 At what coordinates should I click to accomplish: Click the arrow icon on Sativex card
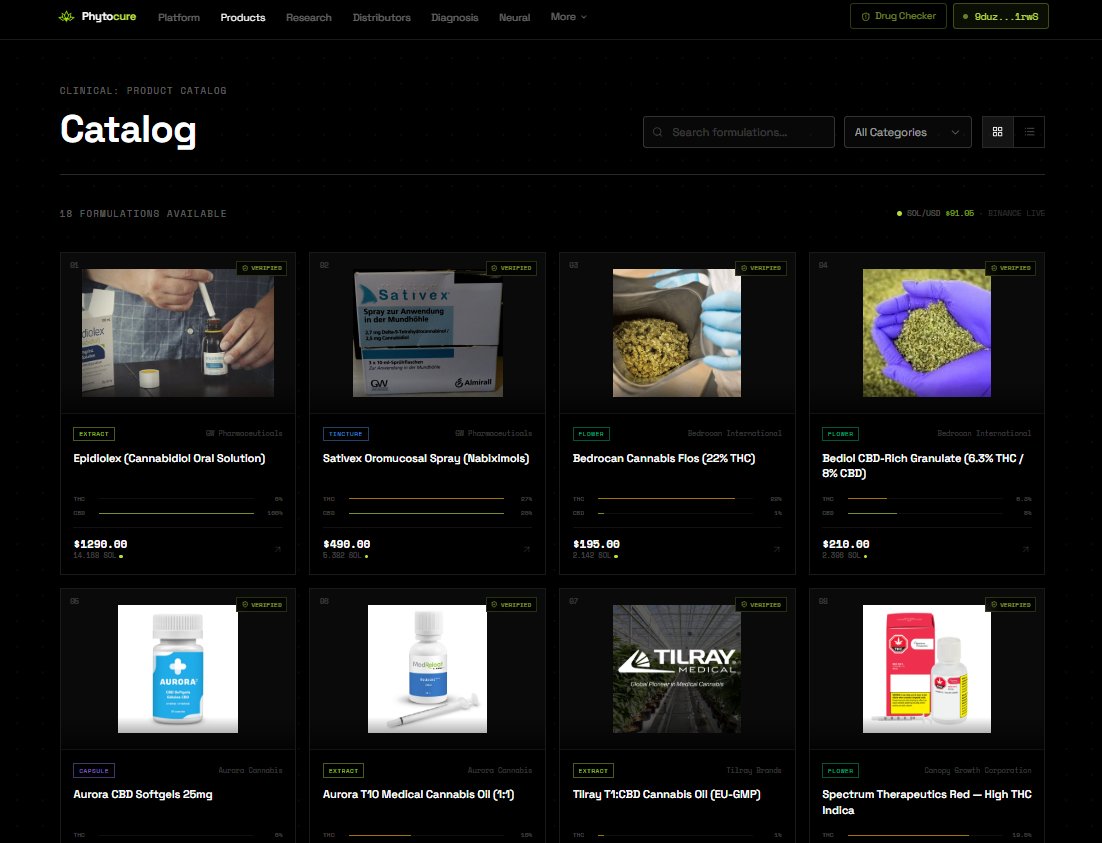click(526, 549)
